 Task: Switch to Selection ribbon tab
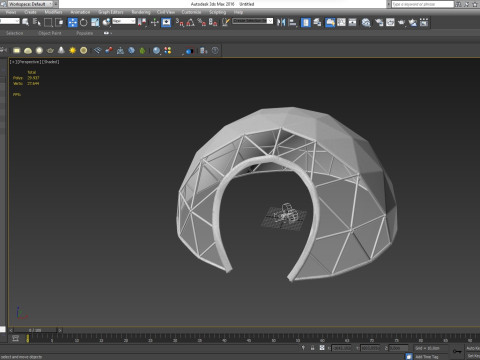point(15,33)
